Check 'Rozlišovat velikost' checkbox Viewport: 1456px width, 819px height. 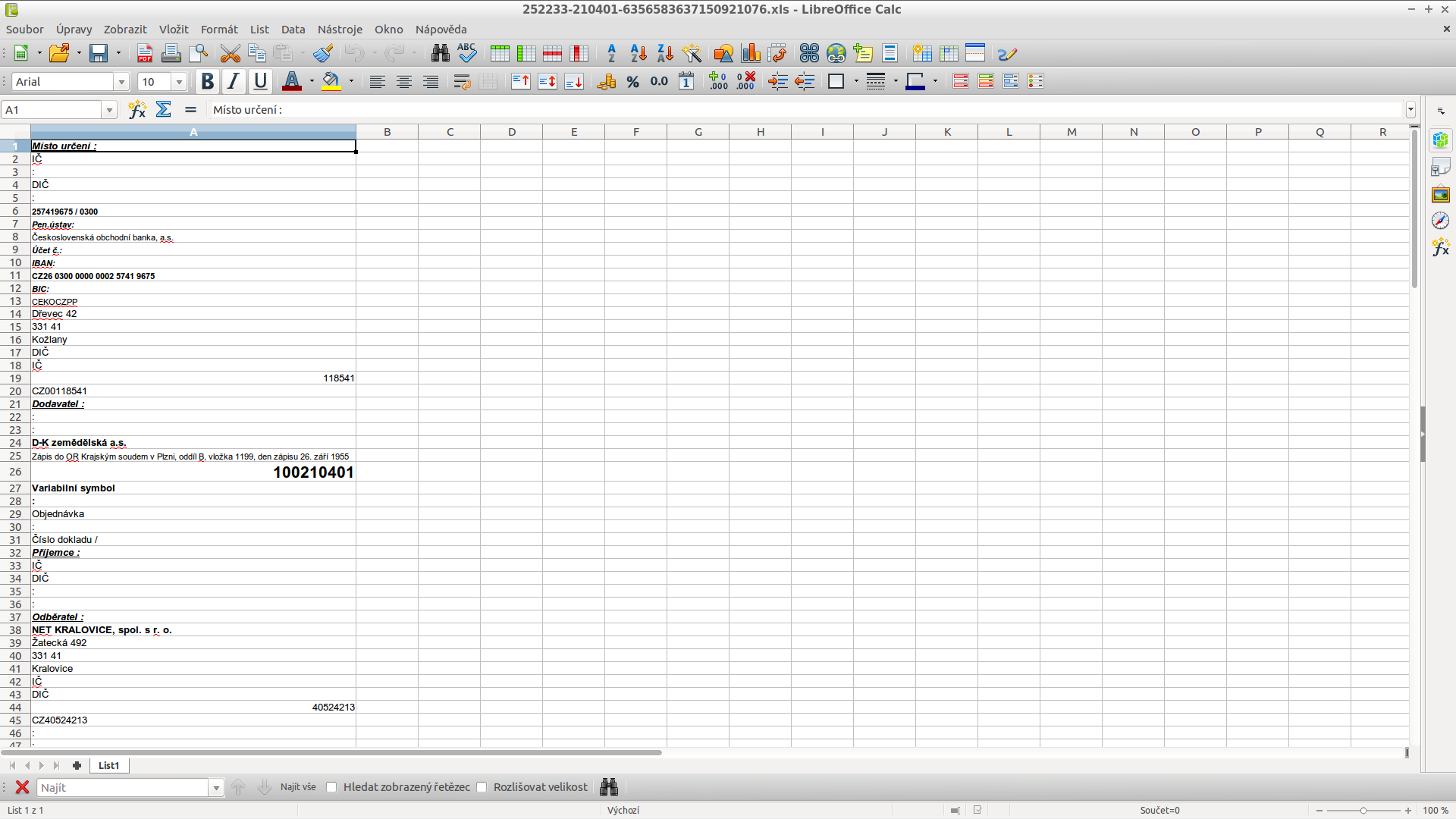click(482, 787)
